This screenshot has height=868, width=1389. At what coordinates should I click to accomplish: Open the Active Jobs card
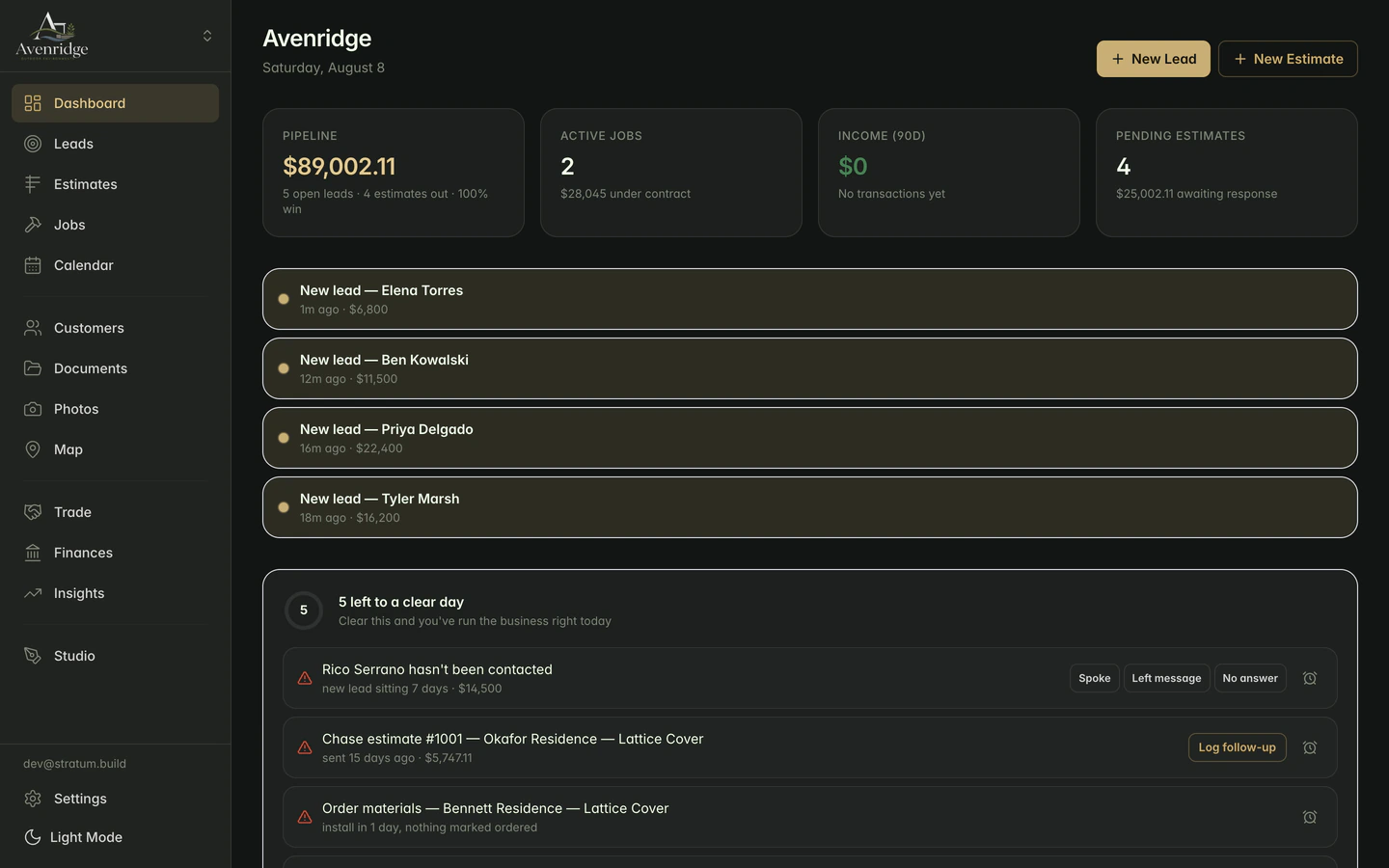click(671, 173)
